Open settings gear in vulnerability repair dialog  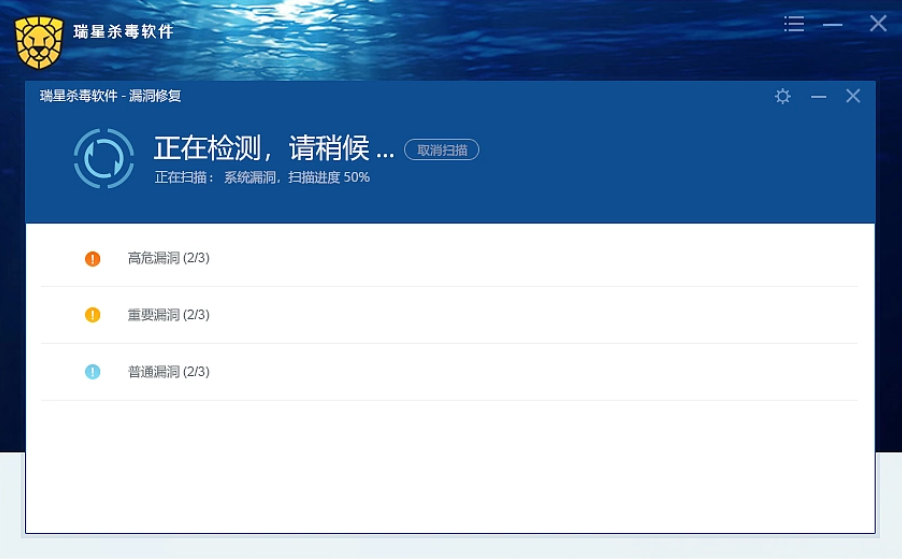coord(782,96)
